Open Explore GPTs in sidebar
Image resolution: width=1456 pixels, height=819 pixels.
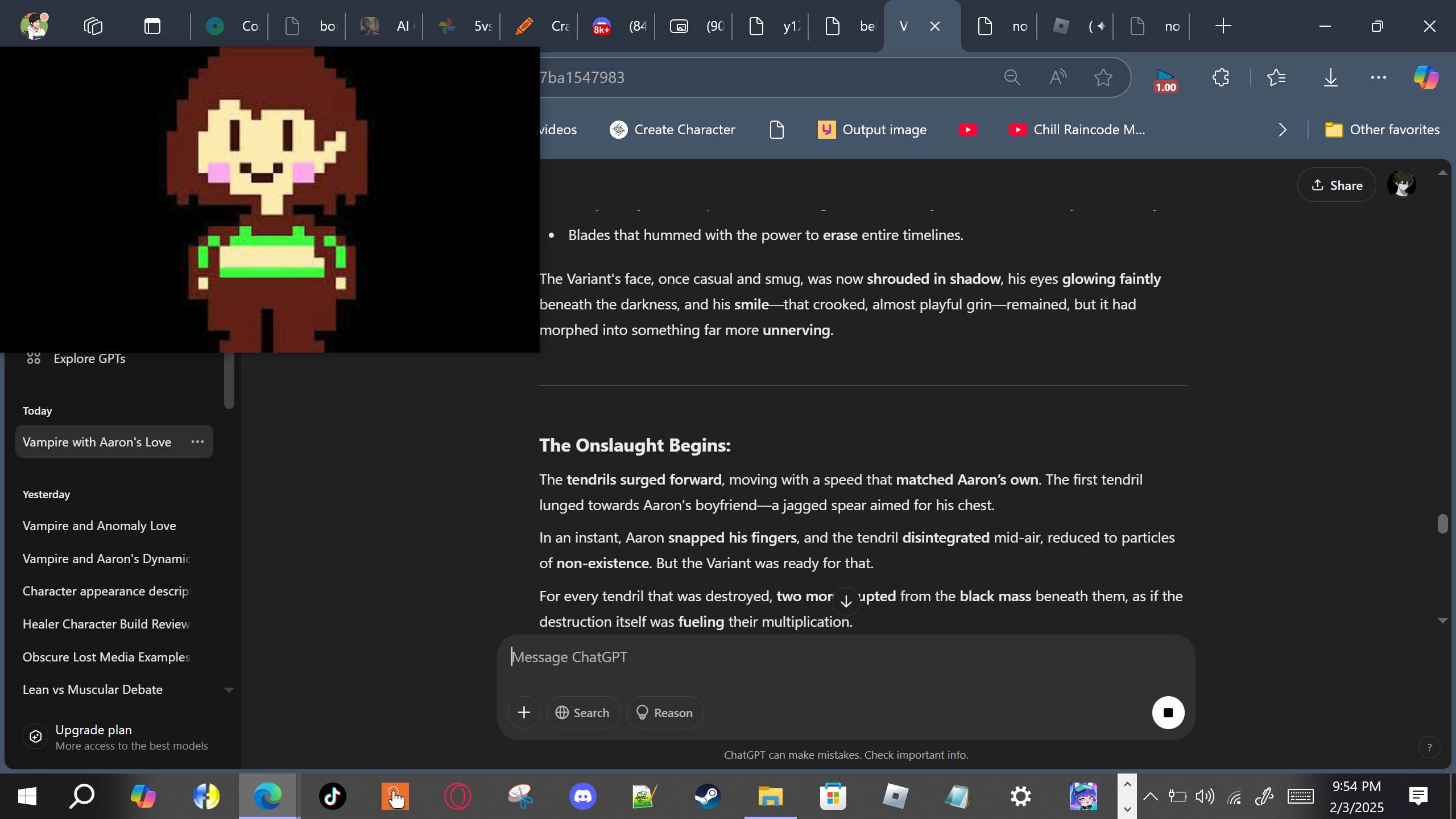click(x=76, y=358)
